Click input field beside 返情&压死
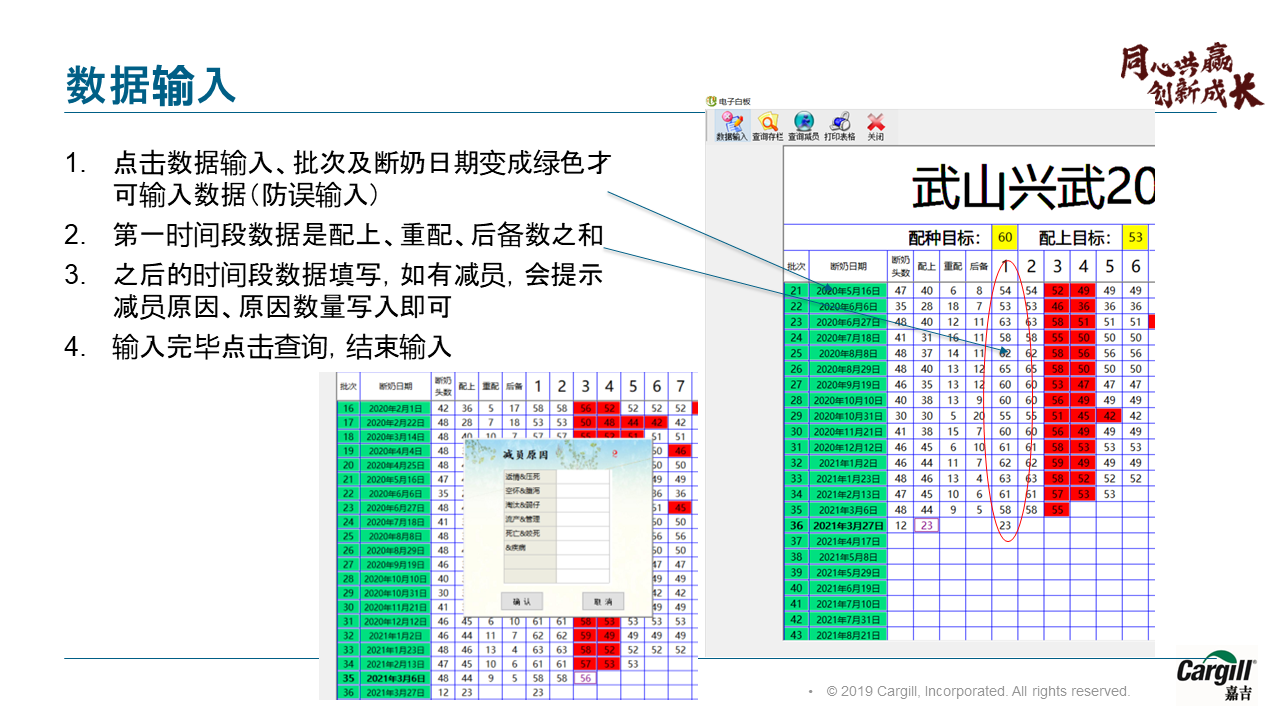This screenshot has height=720, width=1280. point(582,477)
